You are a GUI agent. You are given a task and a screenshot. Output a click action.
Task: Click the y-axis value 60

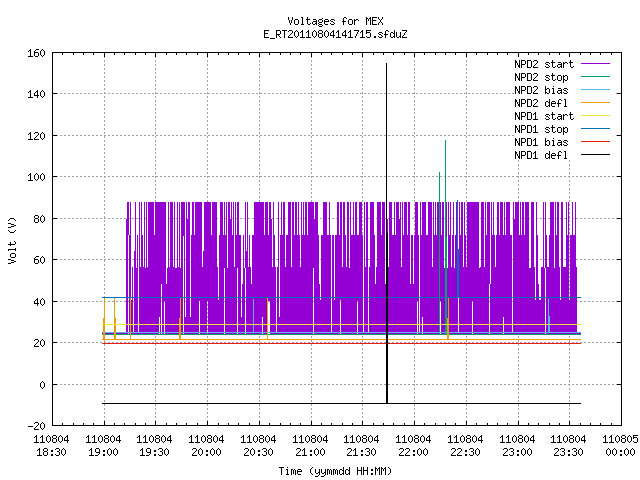(39, 260)
